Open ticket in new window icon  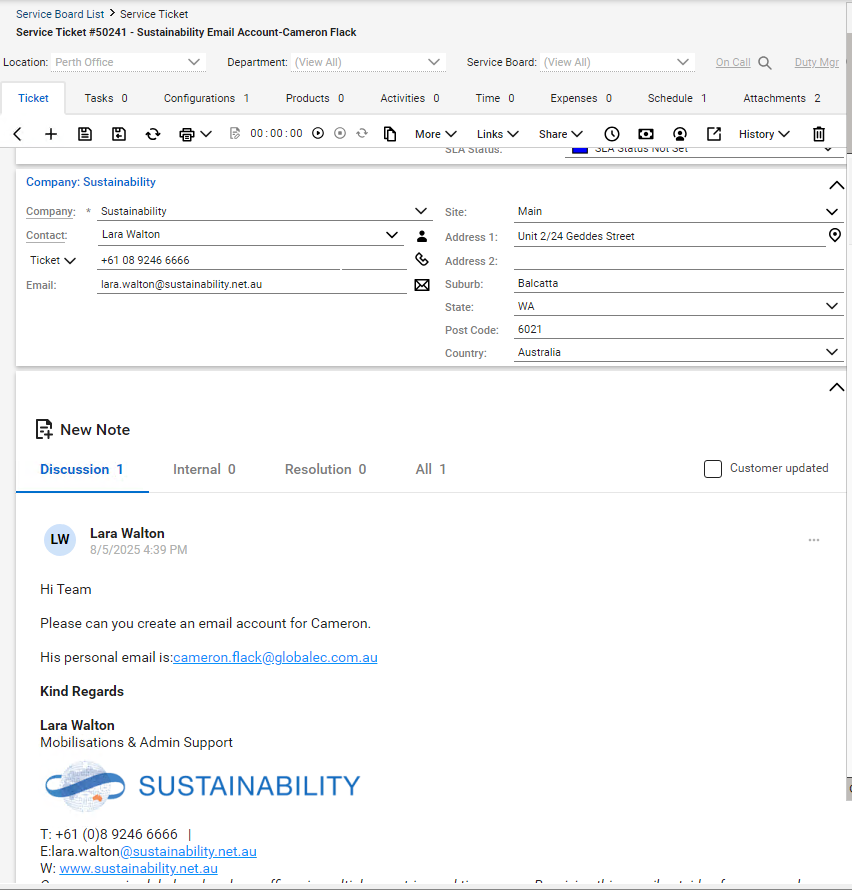tap(714, 134)
